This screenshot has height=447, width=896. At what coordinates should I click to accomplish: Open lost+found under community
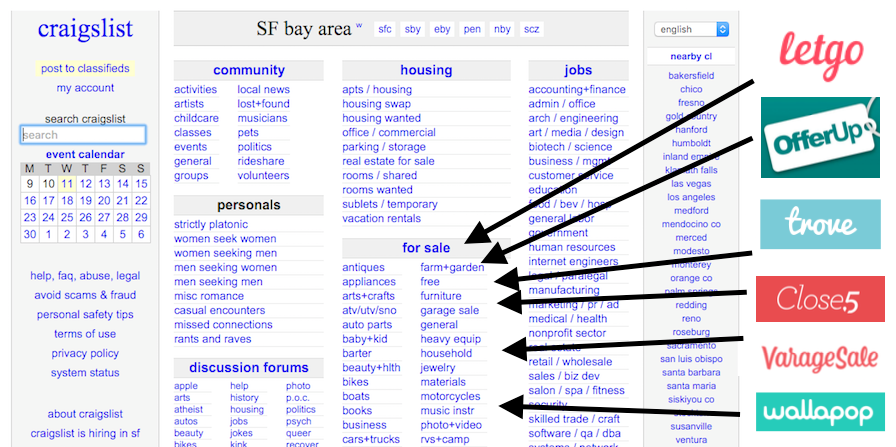click(x=263, y=104)
